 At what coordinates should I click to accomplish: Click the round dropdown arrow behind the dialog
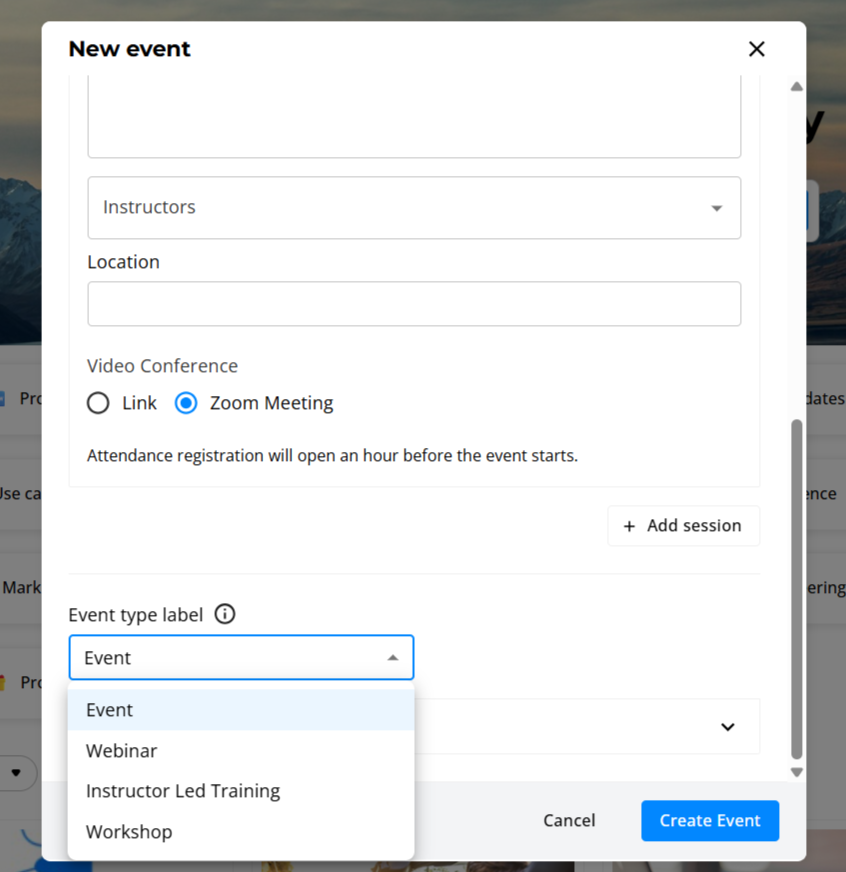pos(17,773)
